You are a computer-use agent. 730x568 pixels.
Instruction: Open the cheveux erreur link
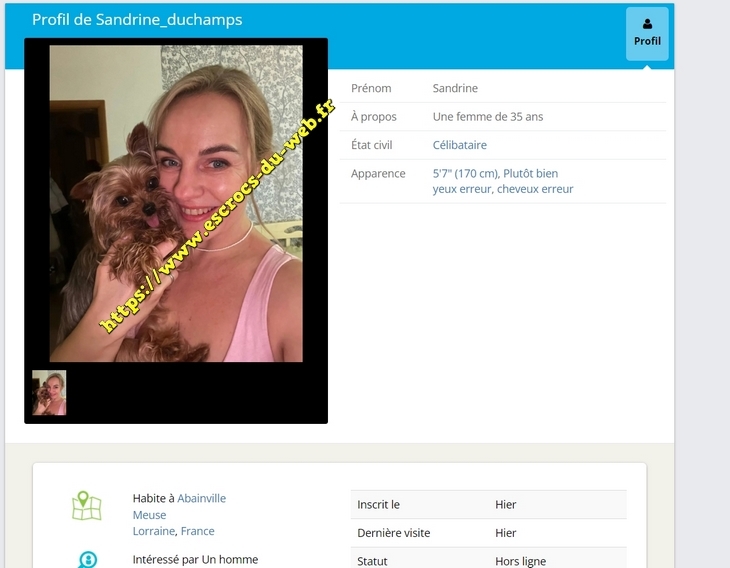[535, 189]
